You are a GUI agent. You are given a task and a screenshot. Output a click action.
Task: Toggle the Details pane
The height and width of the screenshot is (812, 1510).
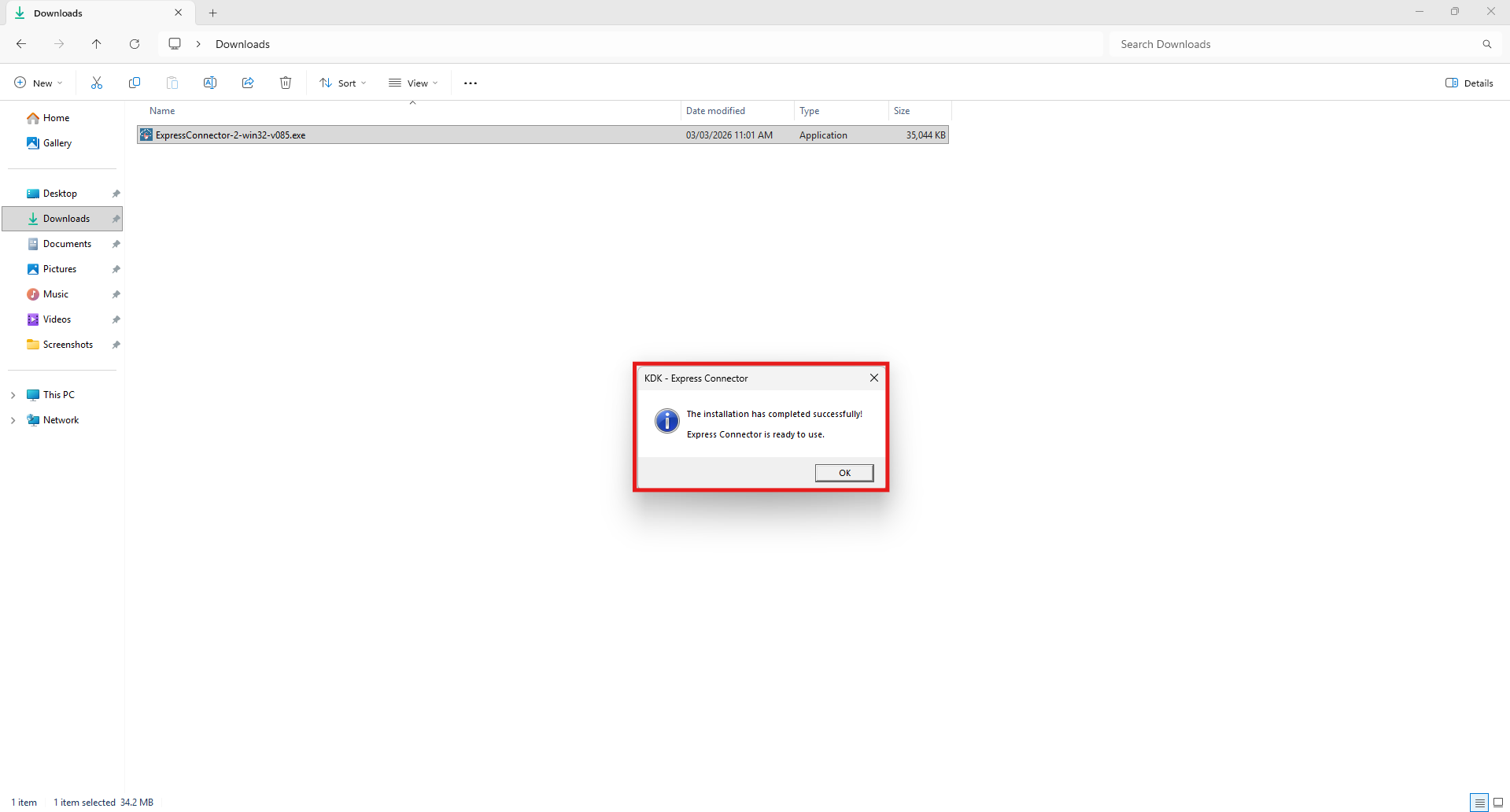pyautogui.click(x=1469, y=83)
